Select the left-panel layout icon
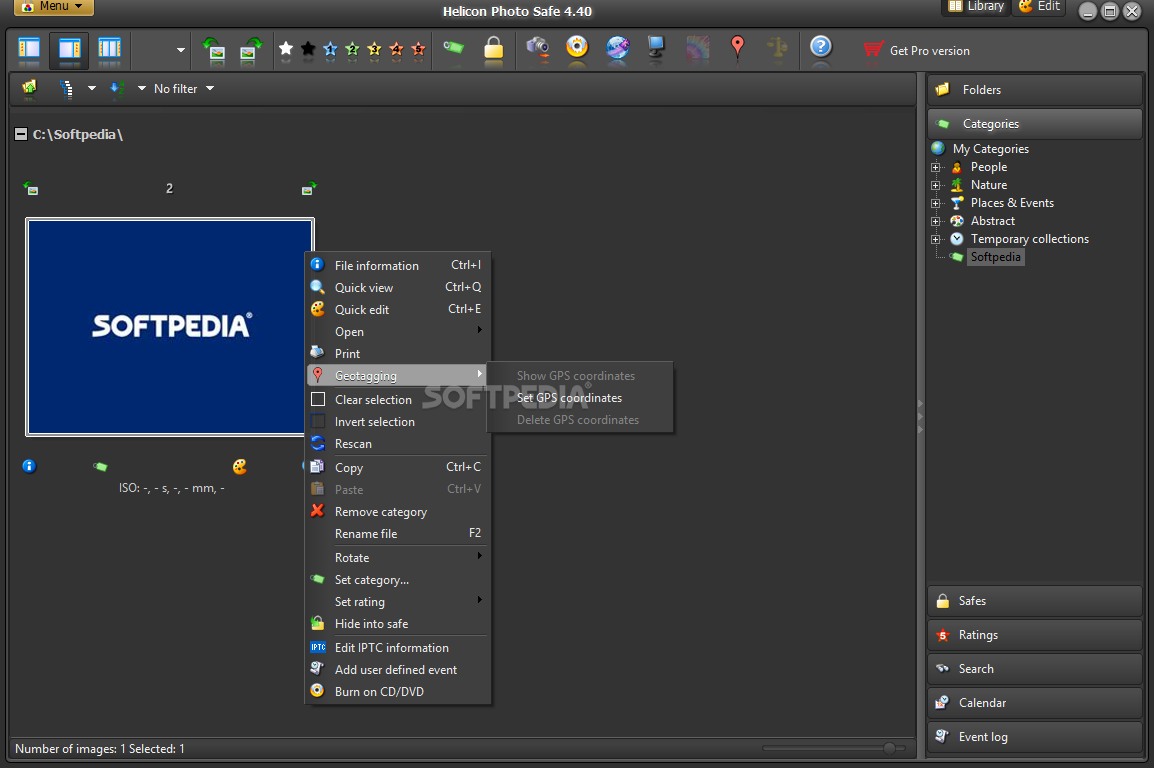 (x=29, y=49)
